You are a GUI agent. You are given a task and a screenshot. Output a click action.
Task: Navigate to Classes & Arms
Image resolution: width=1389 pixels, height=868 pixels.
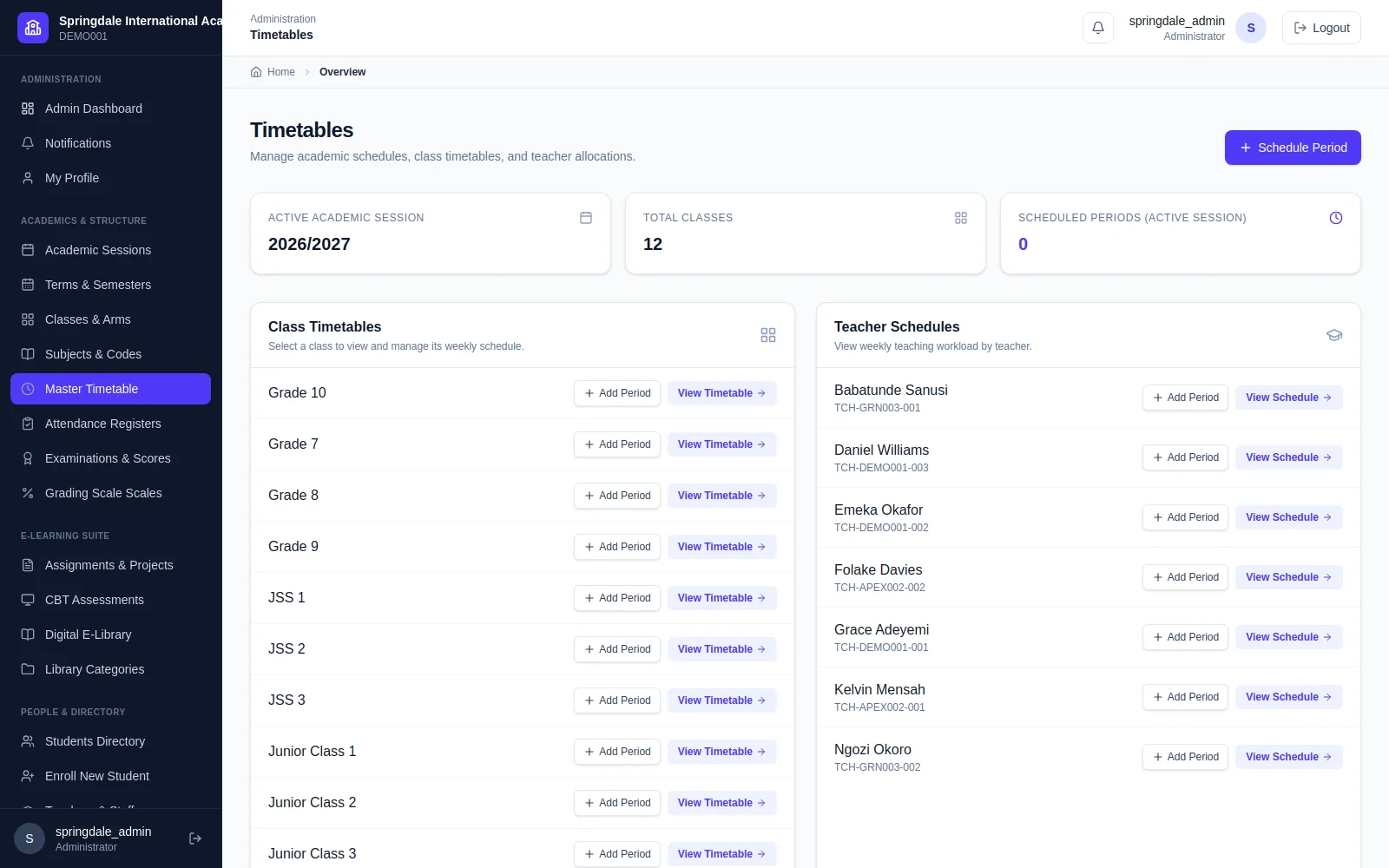110,319
